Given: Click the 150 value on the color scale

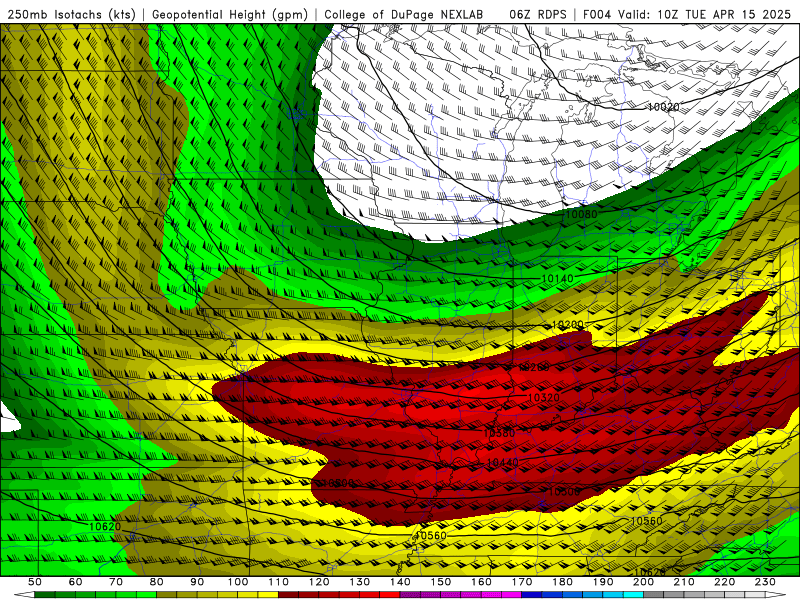Looking at the screenshot, I should point(440,582).
